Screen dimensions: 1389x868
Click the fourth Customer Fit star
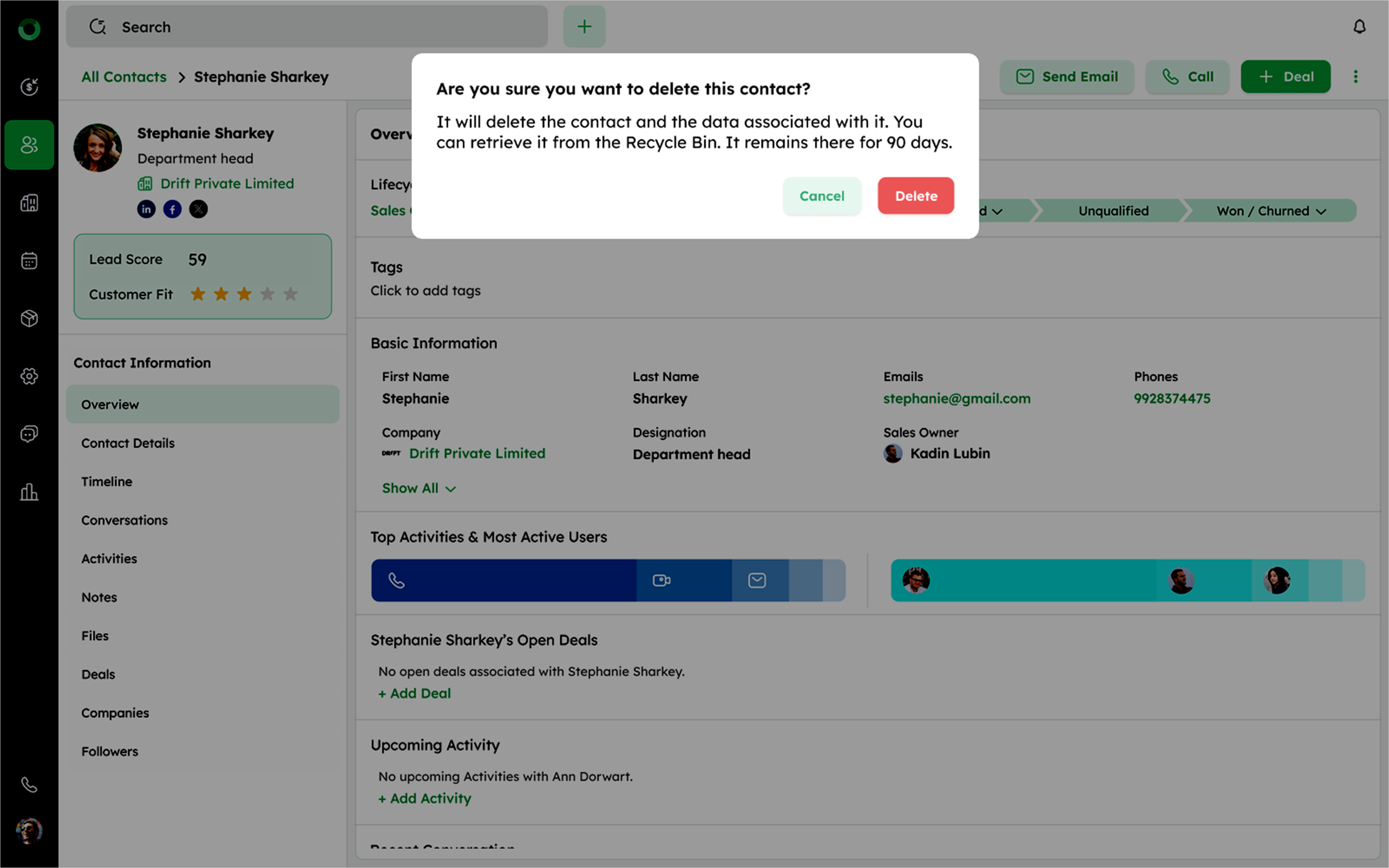point(267,294)
